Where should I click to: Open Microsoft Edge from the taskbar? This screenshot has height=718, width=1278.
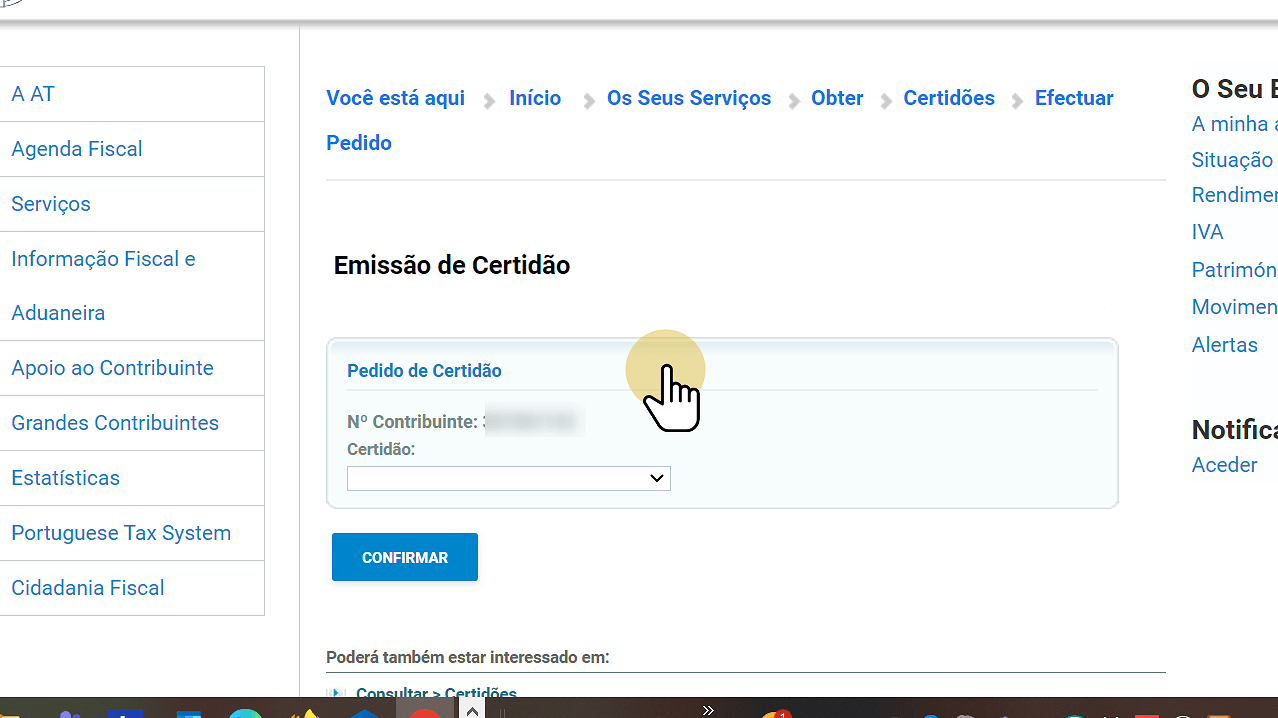[245, 713]
